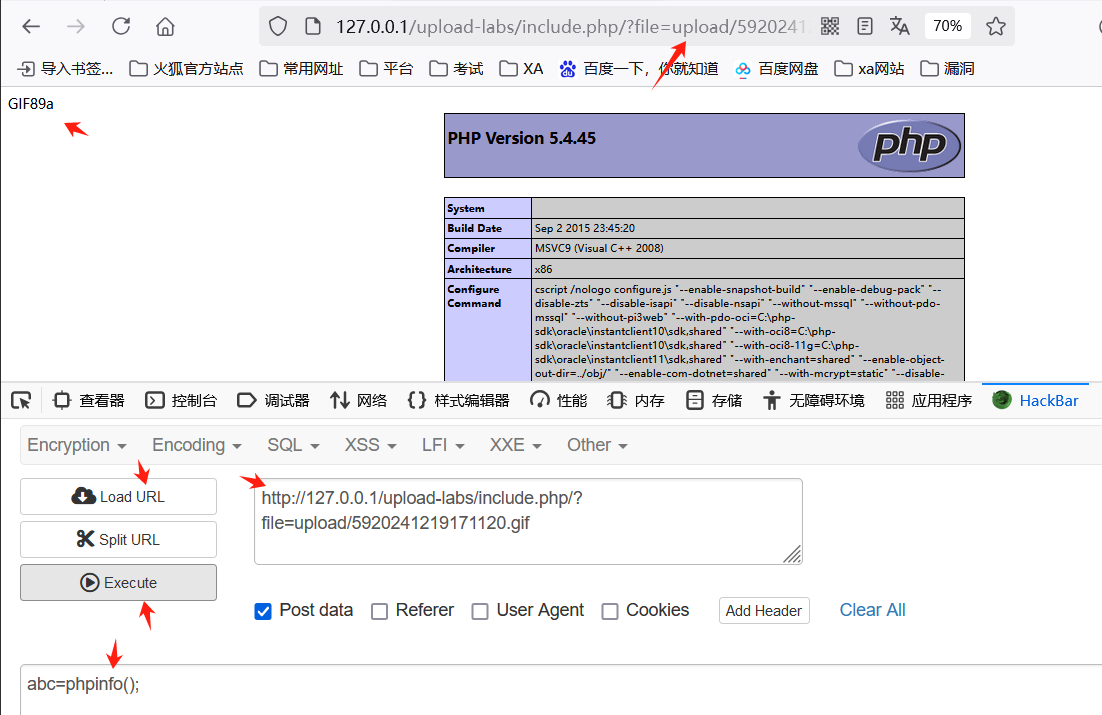The height and width of the screenshot is (715, 1102).
Task: Go back to the previous page
Action: (x=31, y=27)
